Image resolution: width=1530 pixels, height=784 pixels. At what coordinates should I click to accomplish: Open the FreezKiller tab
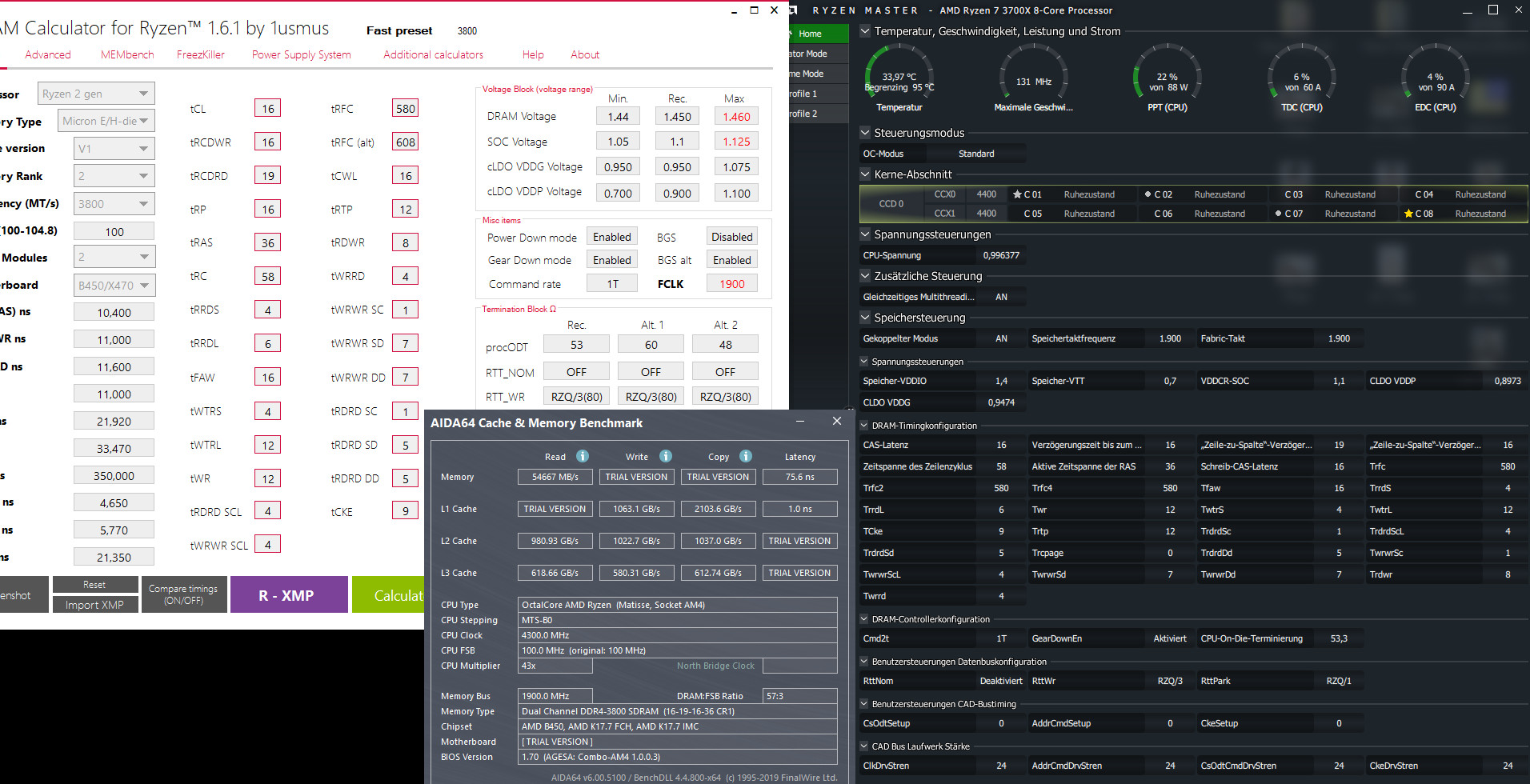pyautogui.click(x=201, y=54)
